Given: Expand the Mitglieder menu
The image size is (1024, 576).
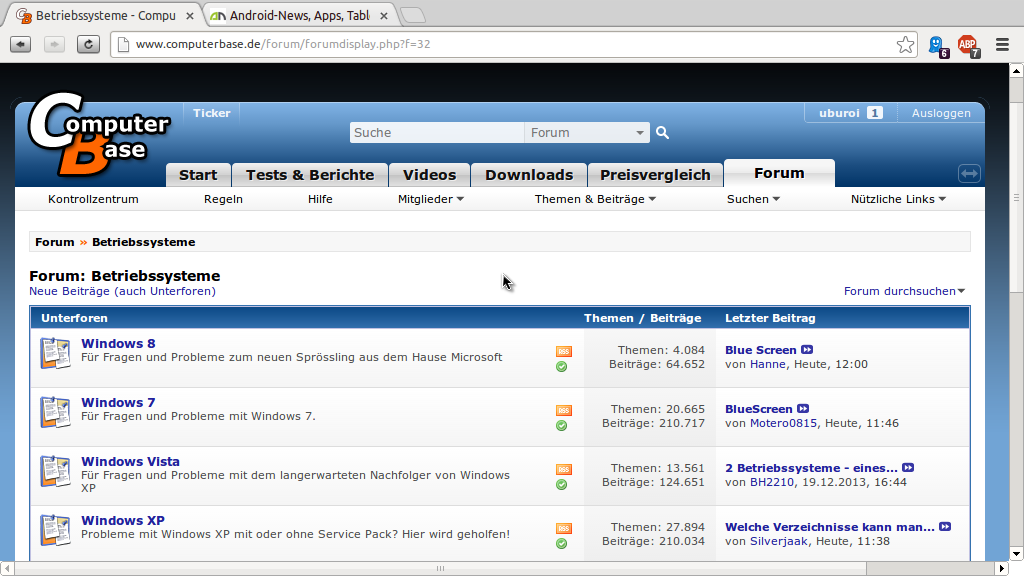Looking at the screenshot, I should pyautogui.click(x=430, y=199).
